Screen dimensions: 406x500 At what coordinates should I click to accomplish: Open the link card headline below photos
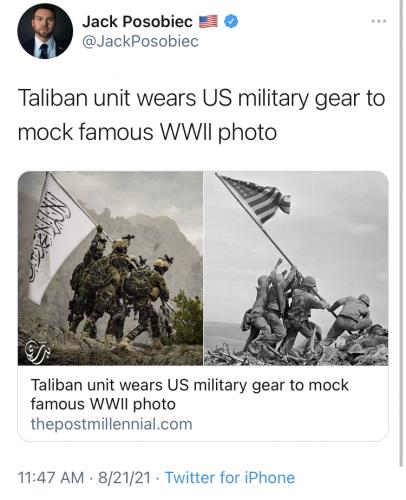[x=189, y=394]
